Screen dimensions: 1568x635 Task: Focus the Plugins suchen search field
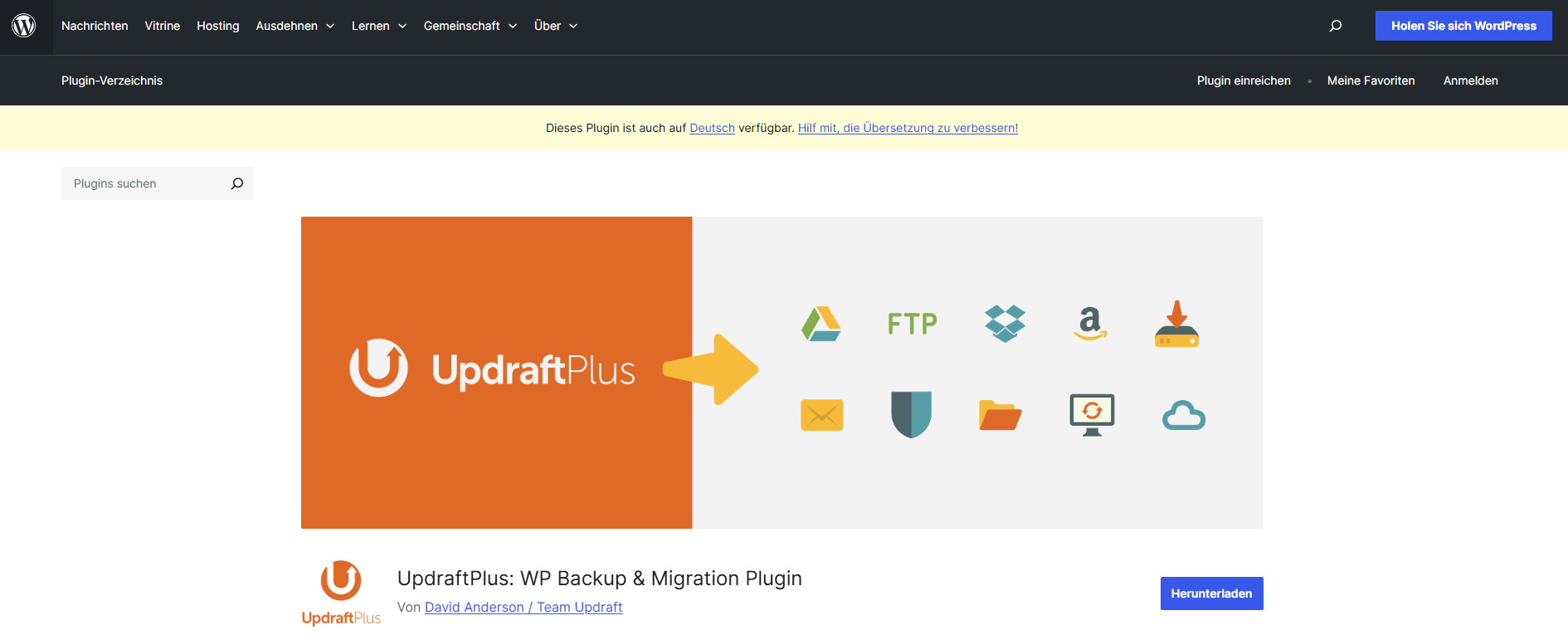(145, 183)
